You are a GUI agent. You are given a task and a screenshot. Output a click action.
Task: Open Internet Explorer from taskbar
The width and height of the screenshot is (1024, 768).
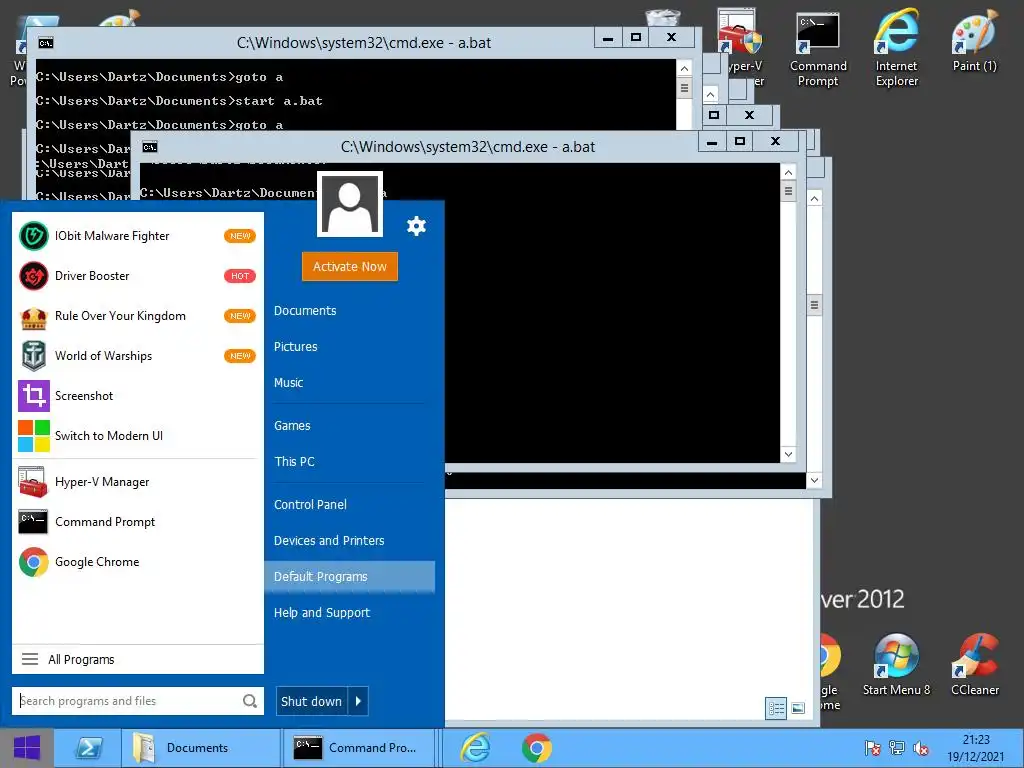[x=475, y=748]
